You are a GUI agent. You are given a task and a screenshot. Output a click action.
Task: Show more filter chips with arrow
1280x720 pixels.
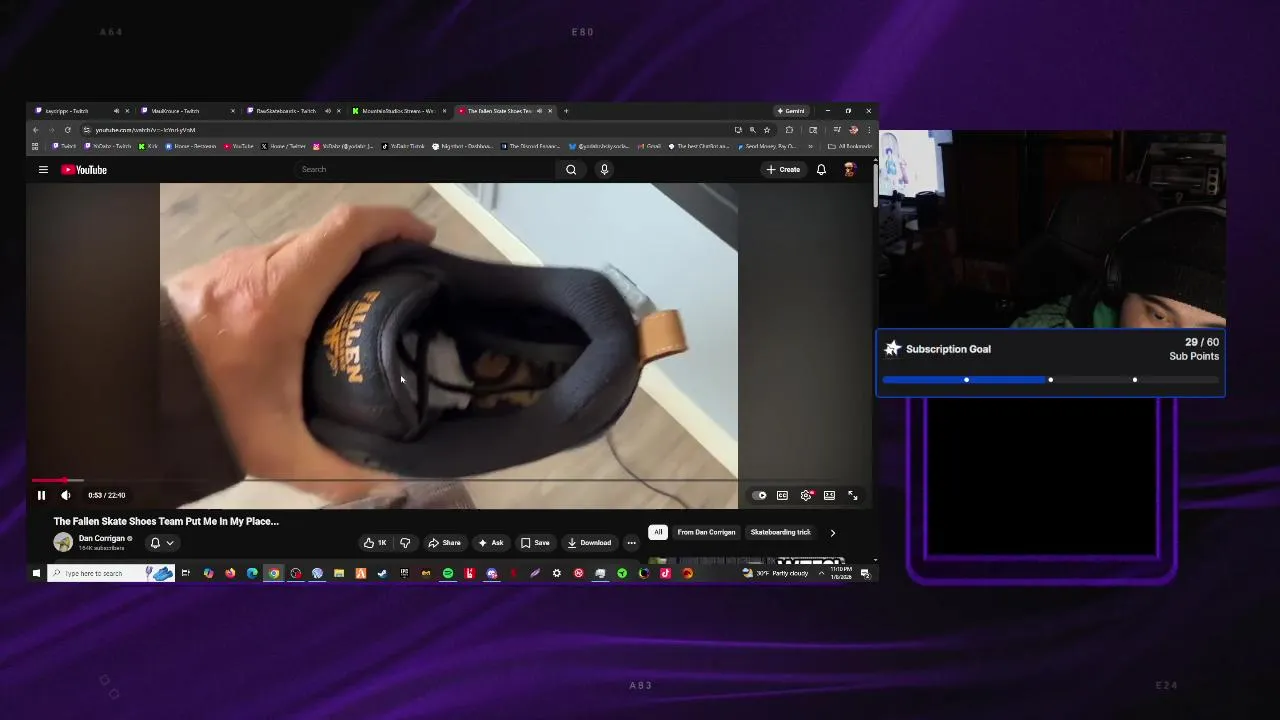832,532
